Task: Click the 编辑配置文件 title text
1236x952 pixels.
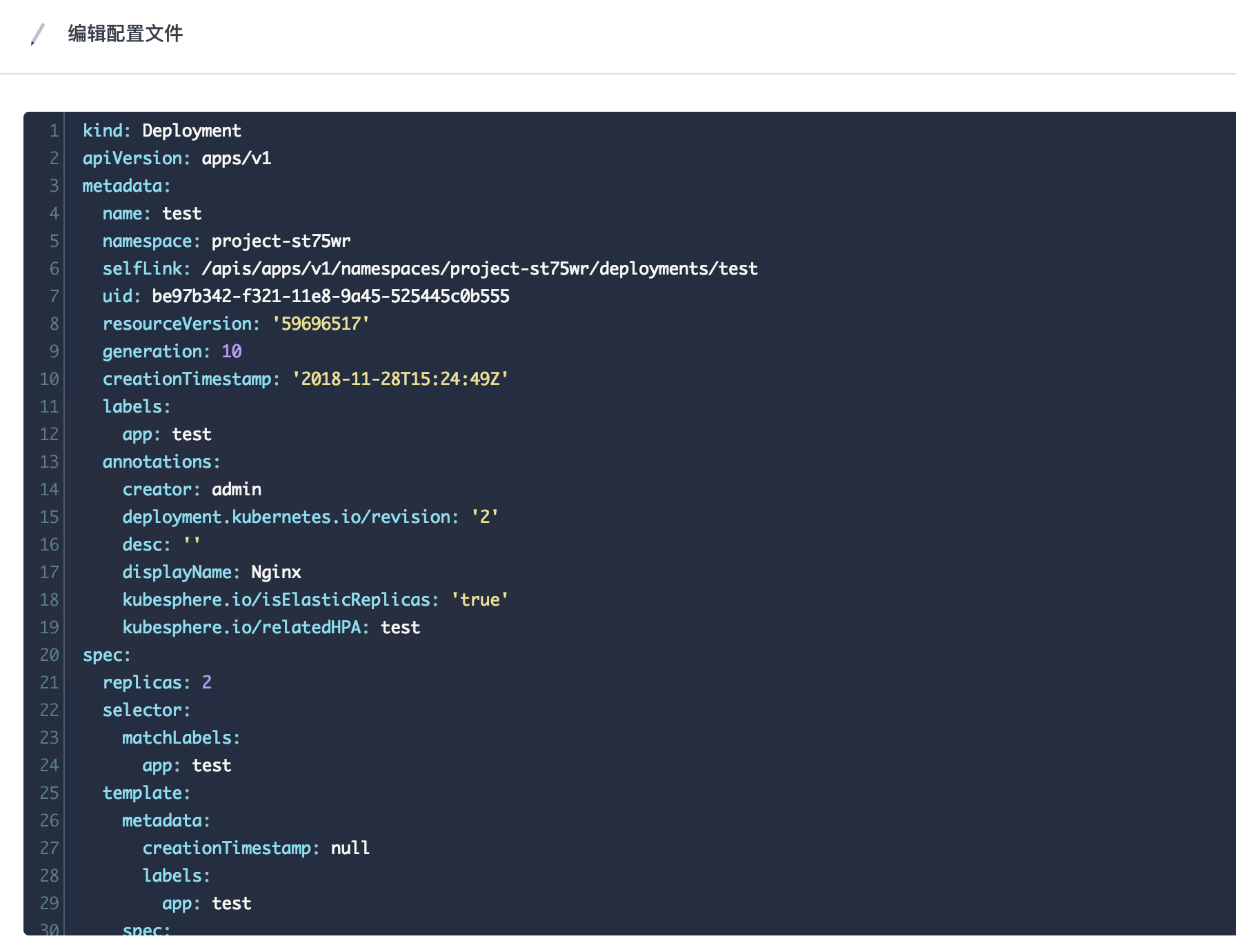Action: coord(126,34)
